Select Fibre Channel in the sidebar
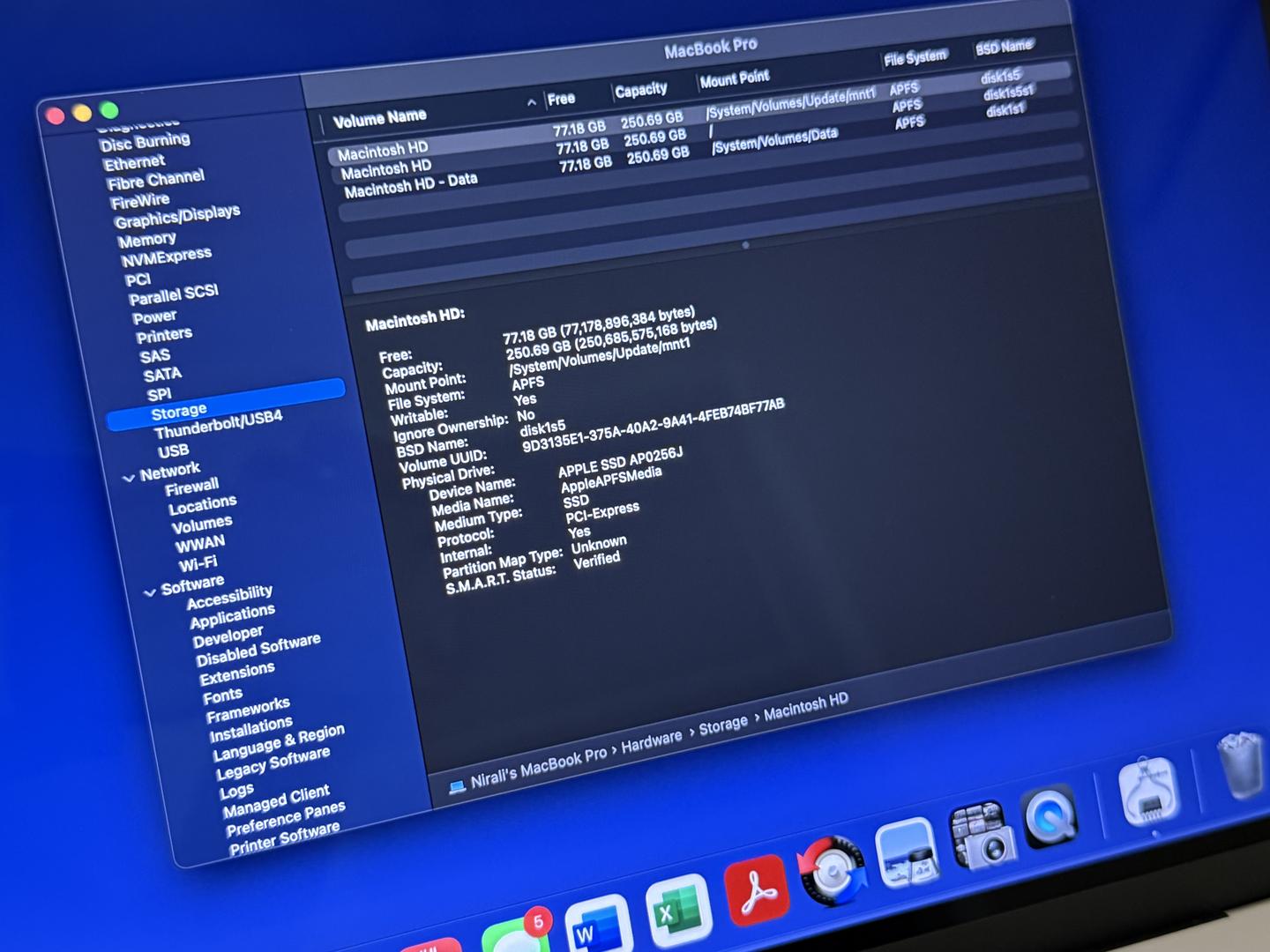Screen dimensions: 1270x952 pyautogui.click(x=155, y=180)
